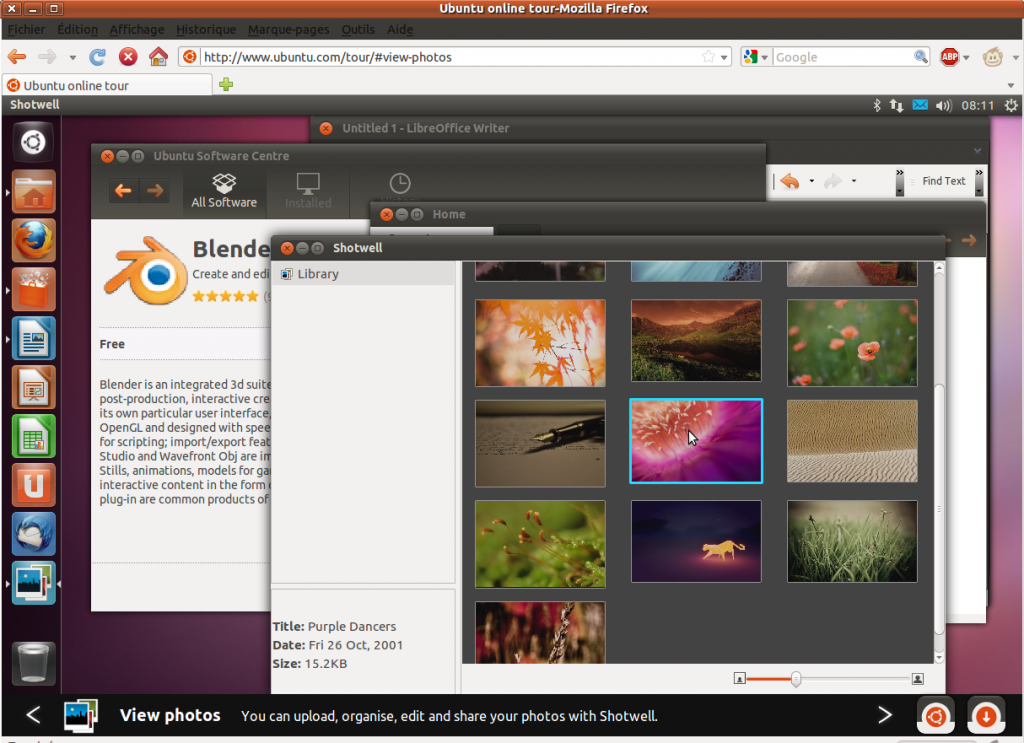Open the list all tabs dropdown

[1011, 86]
